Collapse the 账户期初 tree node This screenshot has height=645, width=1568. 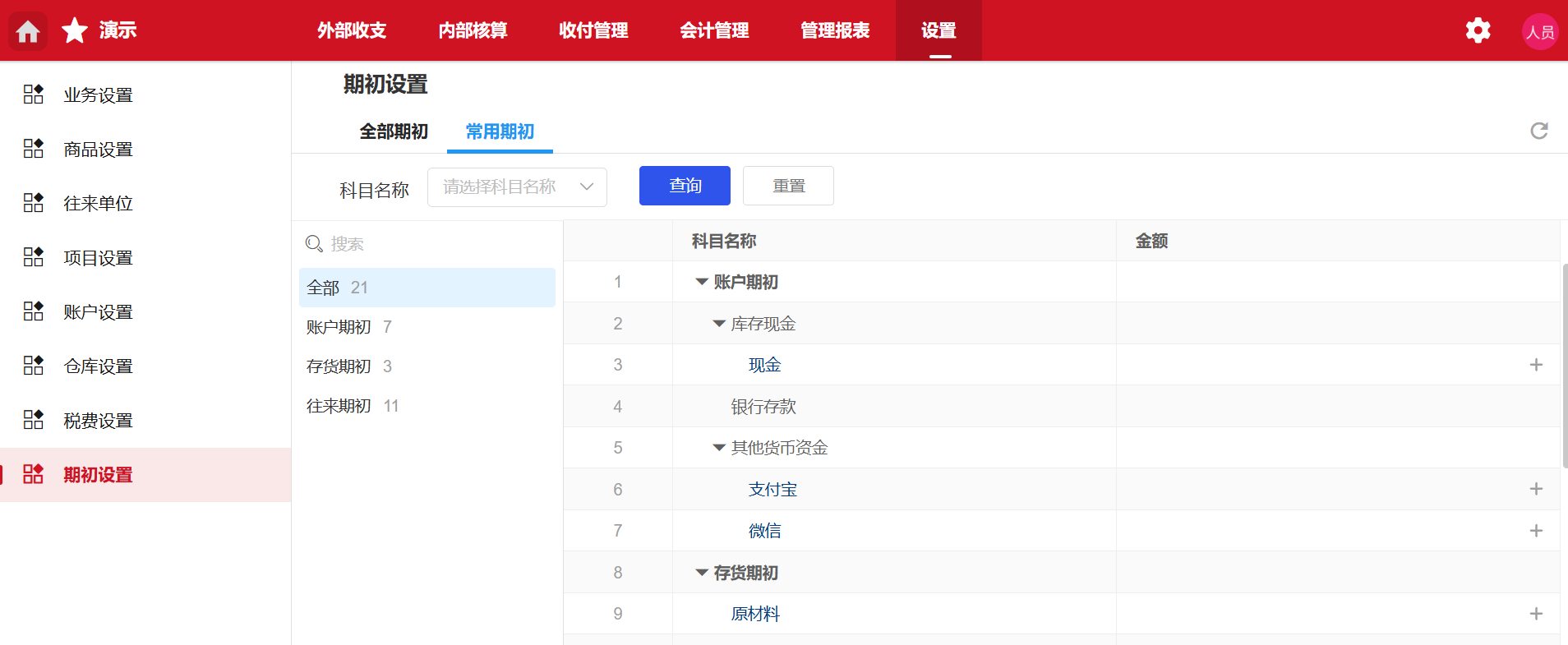coord(701,282)
